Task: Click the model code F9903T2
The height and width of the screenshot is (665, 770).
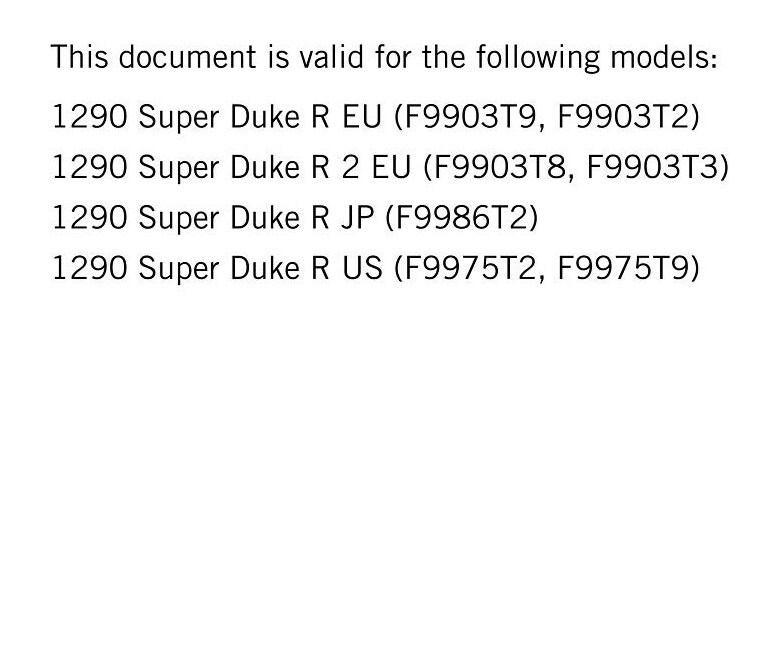Action: 624,116
